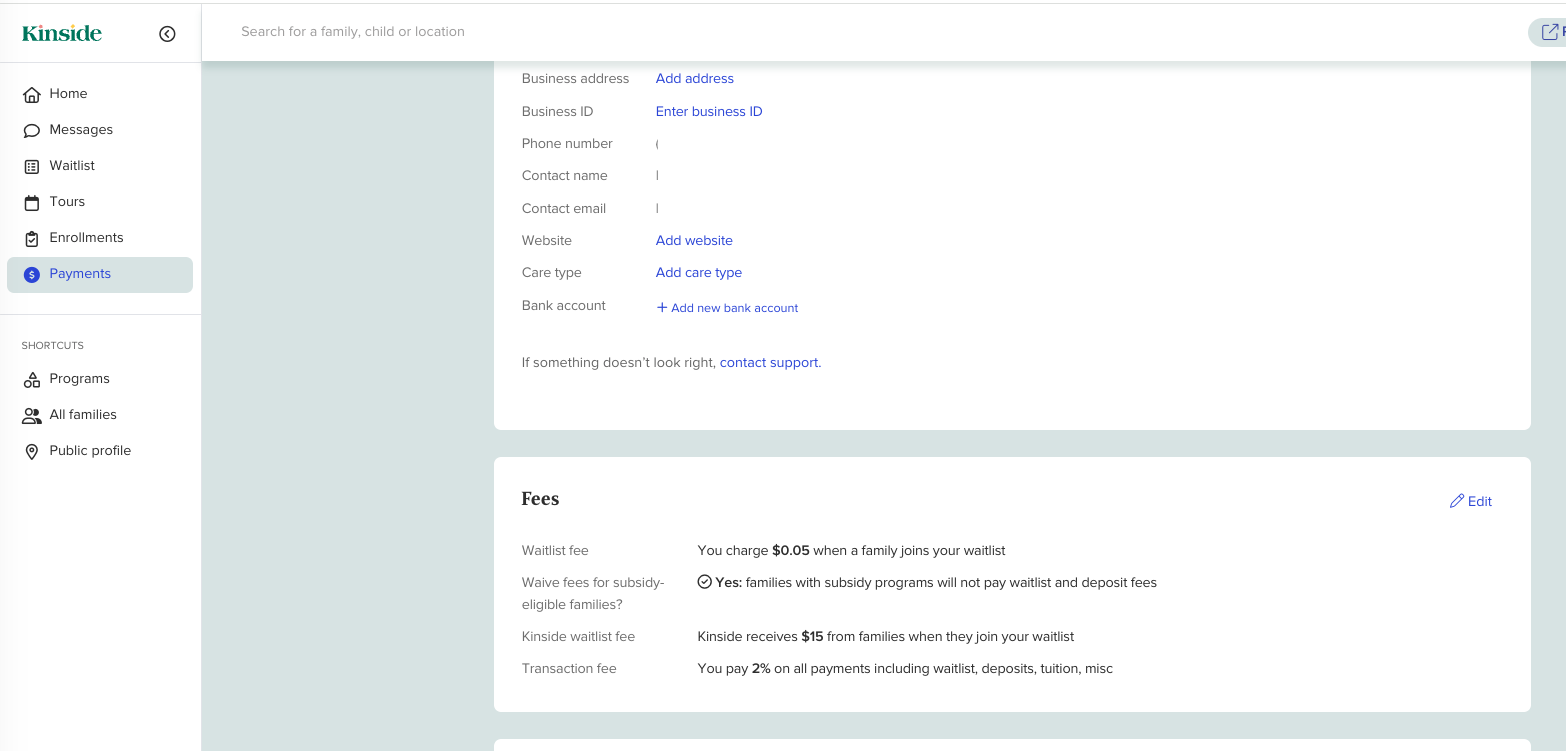Click Enter business ID
Viewport: 1566px width, 751px height.
tap(709, 111)
